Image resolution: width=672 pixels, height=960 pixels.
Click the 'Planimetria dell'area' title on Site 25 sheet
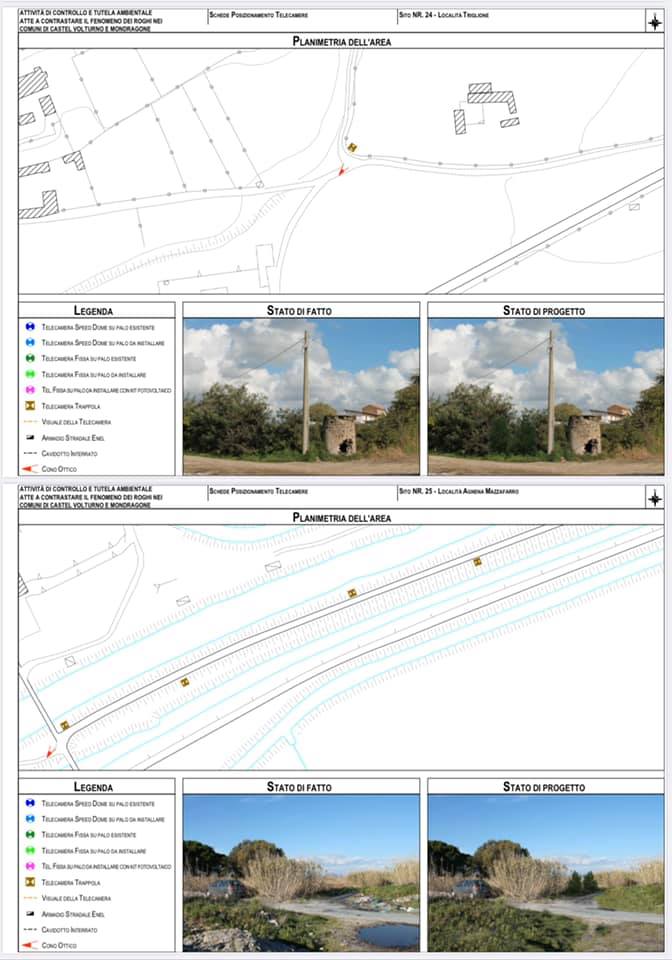341,517
